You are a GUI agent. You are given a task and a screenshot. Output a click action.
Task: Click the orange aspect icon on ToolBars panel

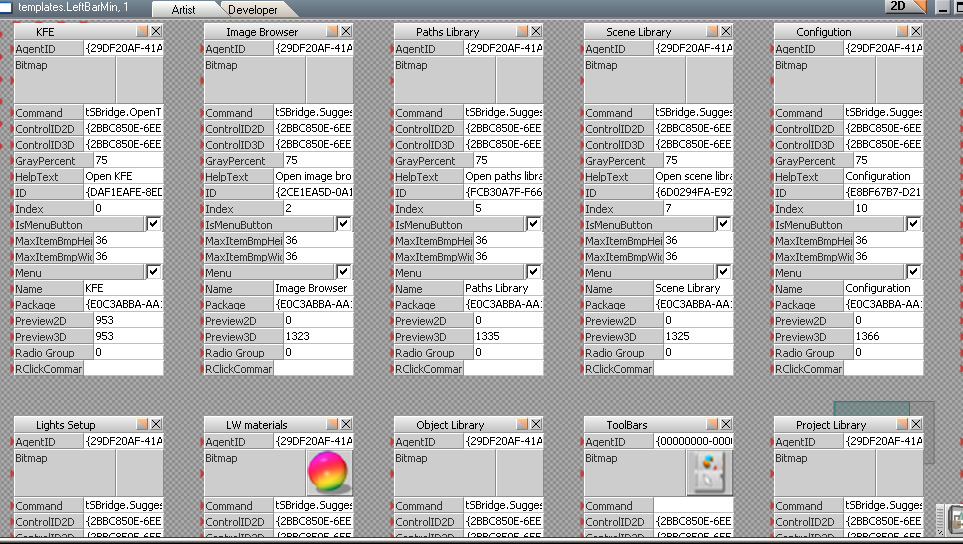point(712,424)
